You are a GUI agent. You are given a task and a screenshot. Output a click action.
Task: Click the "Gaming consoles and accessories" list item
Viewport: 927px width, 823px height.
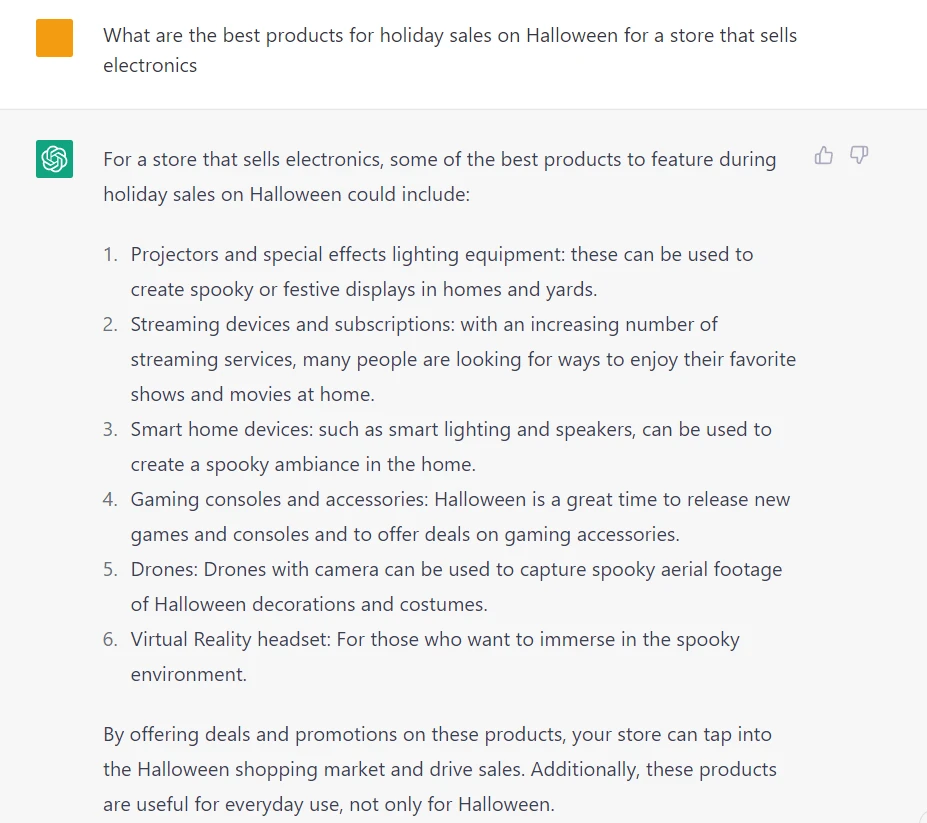coord(460,499)
